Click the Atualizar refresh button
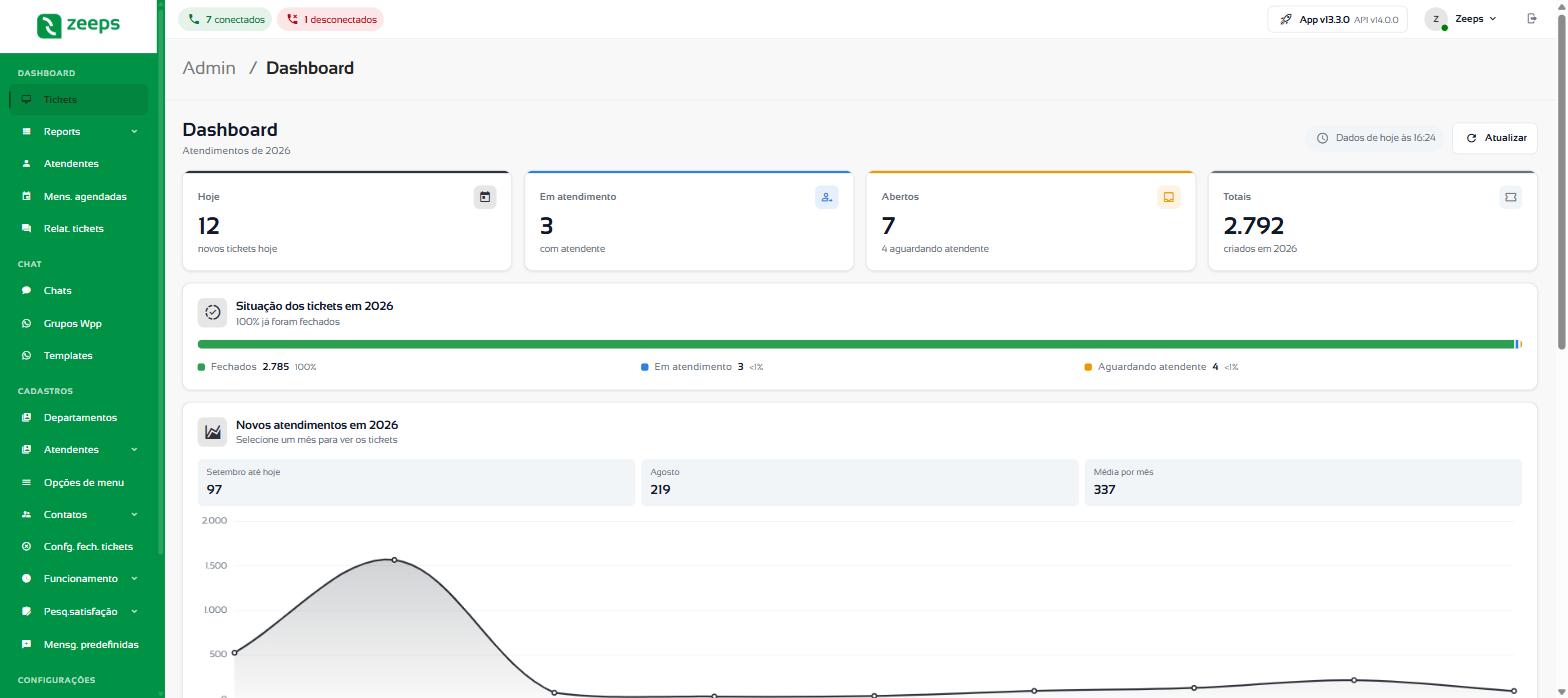Screen dimensions: 1568x698 click(1495, 138)
